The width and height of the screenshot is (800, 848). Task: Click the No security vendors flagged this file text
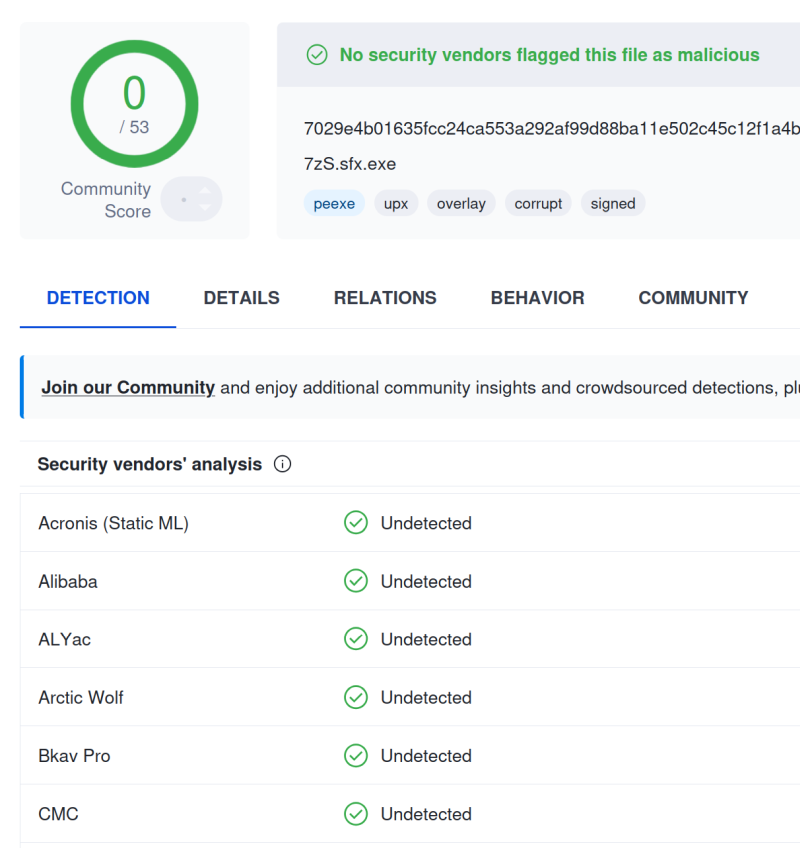point(550,55)
